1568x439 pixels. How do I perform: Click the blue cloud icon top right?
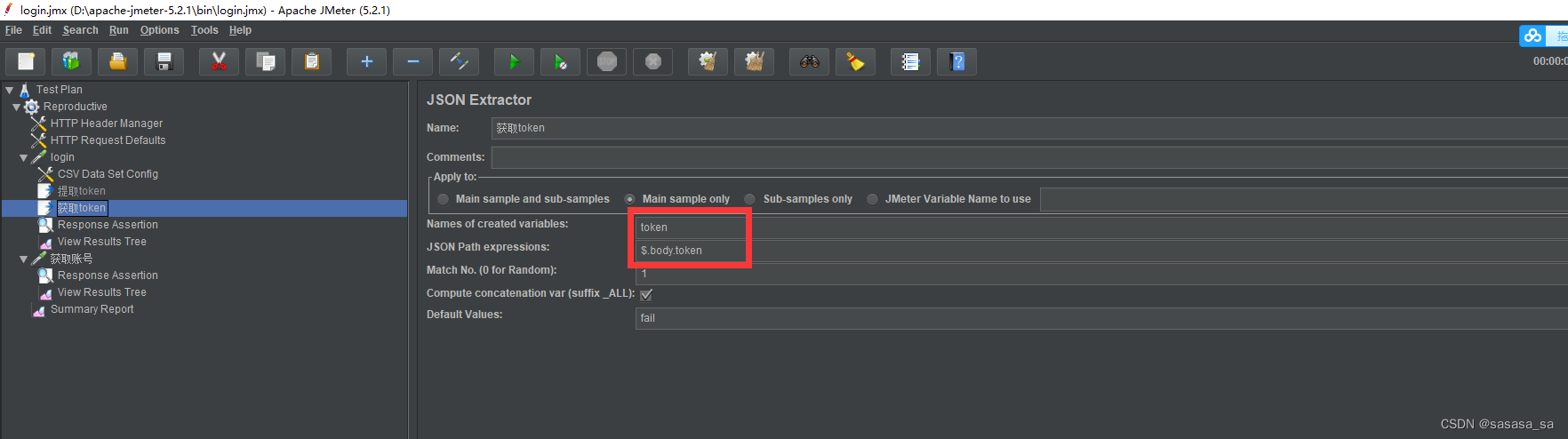coord(1532,36)
